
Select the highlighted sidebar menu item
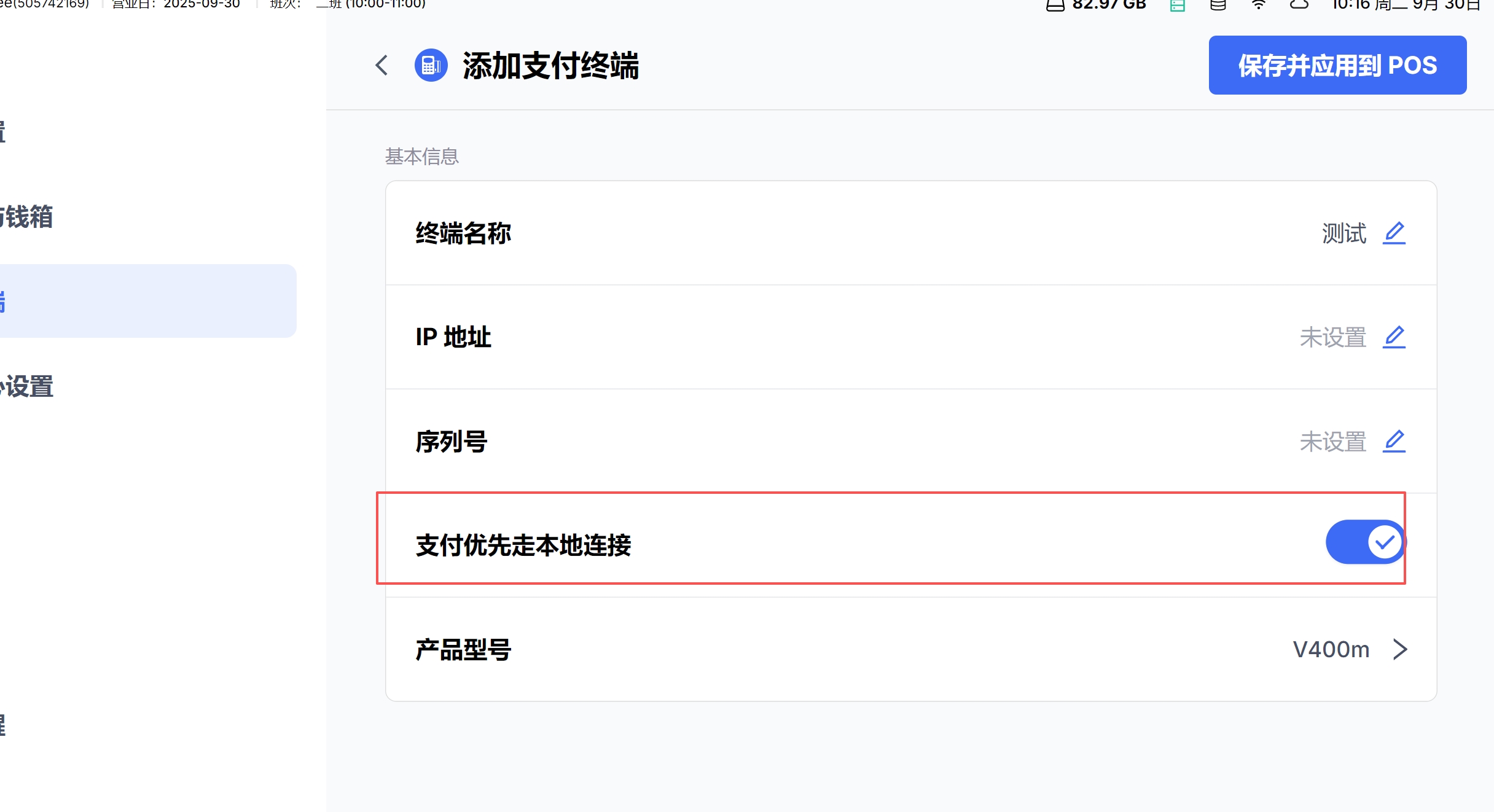(x=146, y=301)
